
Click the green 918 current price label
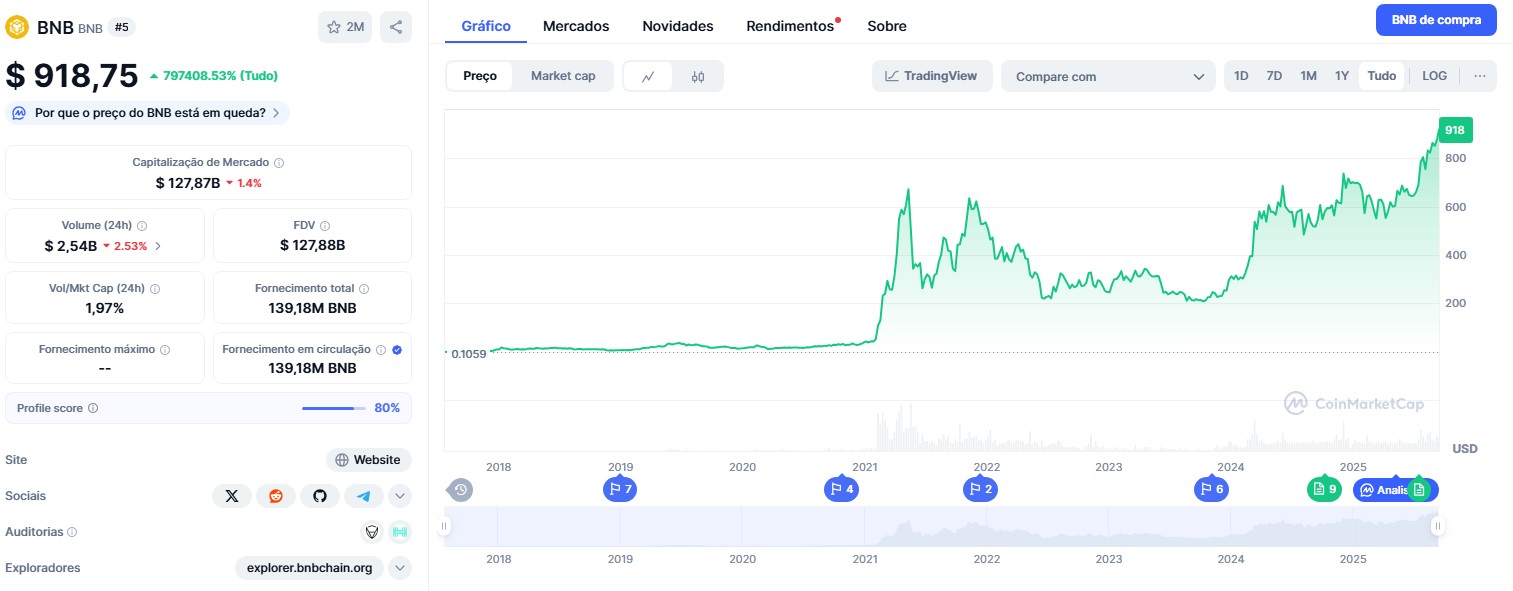pyautogui.click(x=1455, y=130)
